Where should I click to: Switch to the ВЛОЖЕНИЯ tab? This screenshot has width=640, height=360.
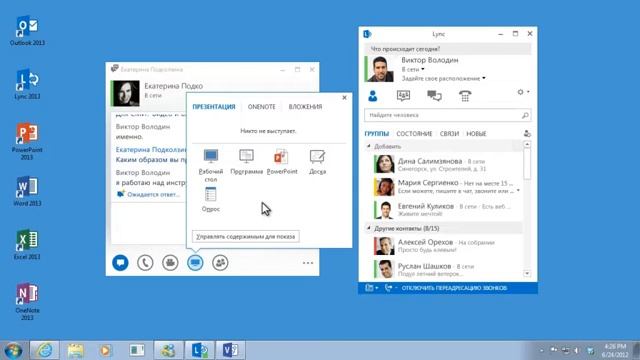click(305, 107)
